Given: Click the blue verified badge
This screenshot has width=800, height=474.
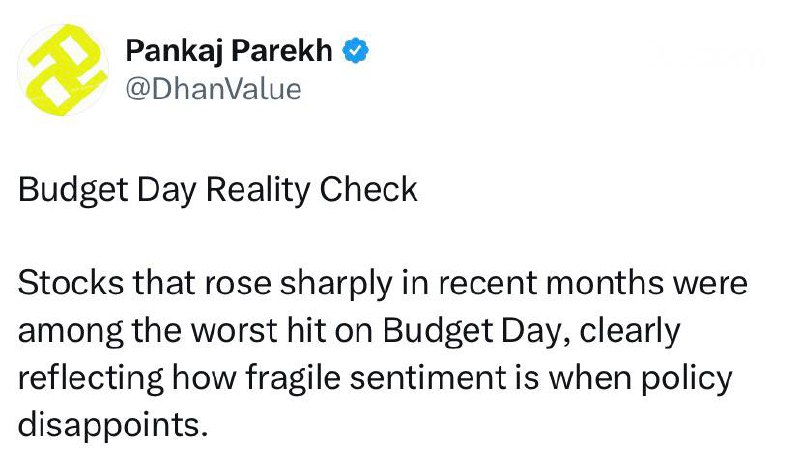Looking at the screenshot, I should point(356,51).
